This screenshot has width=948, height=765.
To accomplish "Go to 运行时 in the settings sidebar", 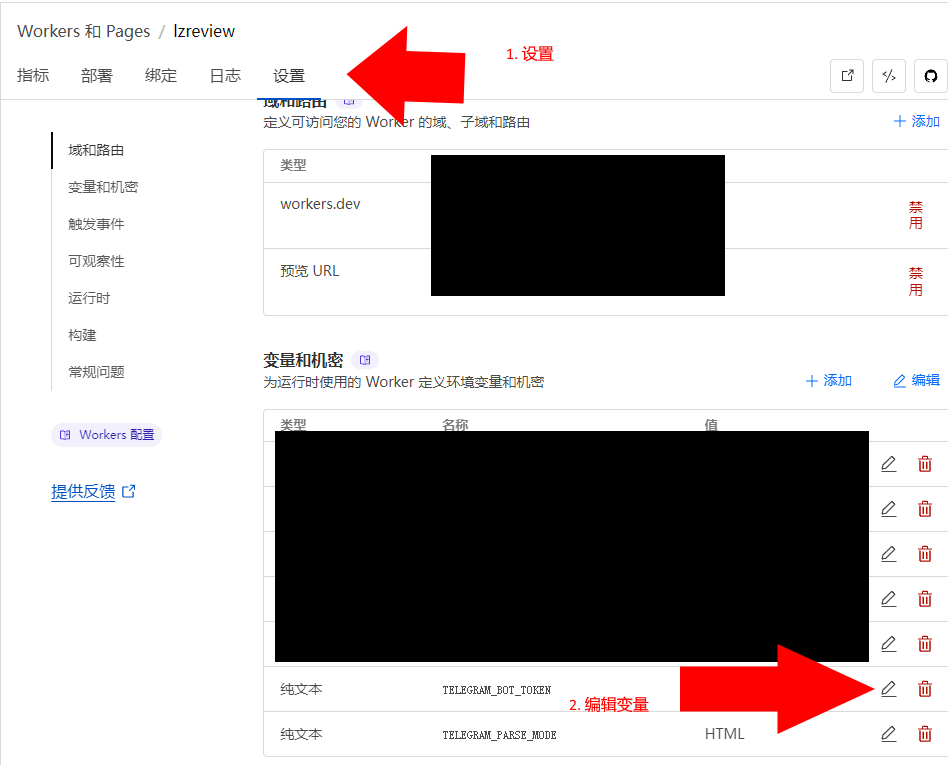I will [89, 298].
